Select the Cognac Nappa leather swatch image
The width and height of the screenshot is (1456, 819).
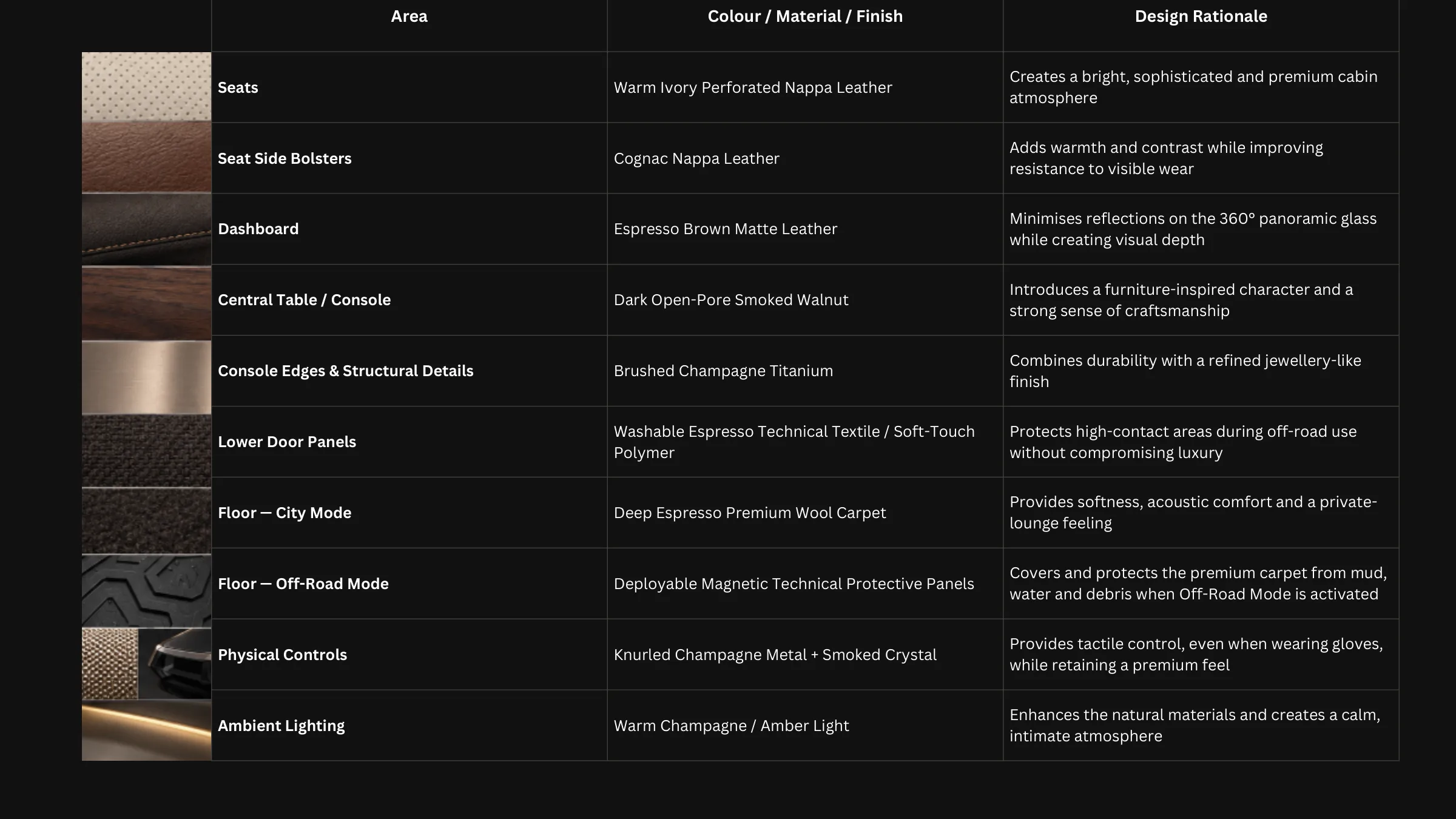pyautogui.click(x=146, y=158)
